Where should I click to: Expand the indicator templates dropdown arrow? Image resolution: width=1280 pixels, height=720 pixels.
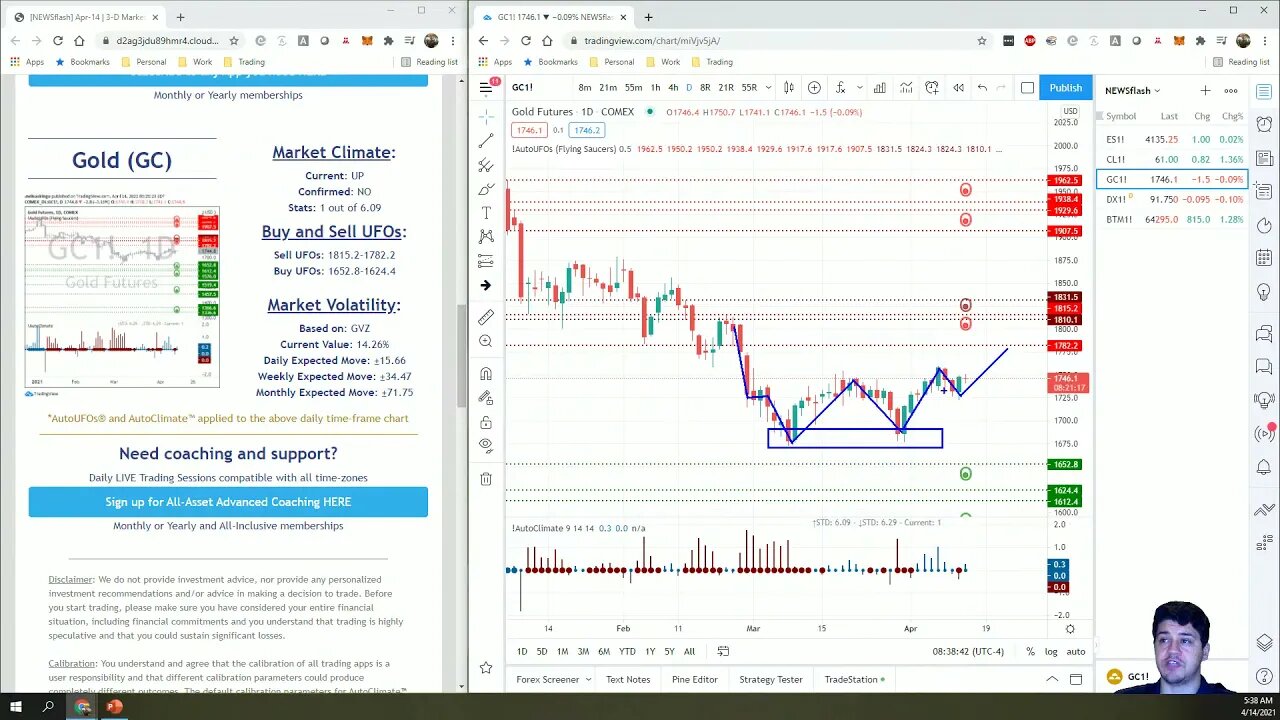859,88
